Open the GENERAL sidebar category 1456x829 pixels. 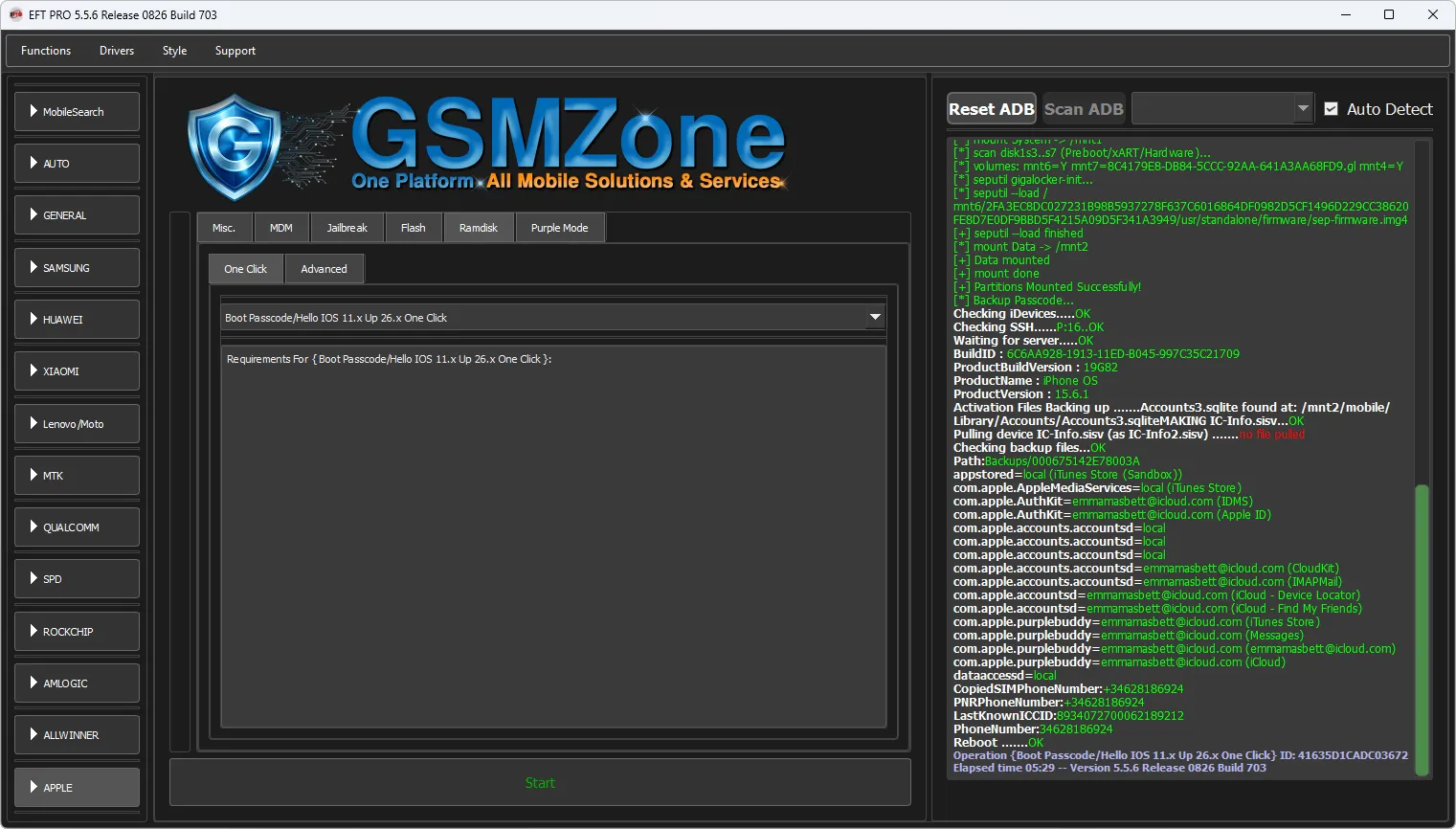(x=78, y=215)
